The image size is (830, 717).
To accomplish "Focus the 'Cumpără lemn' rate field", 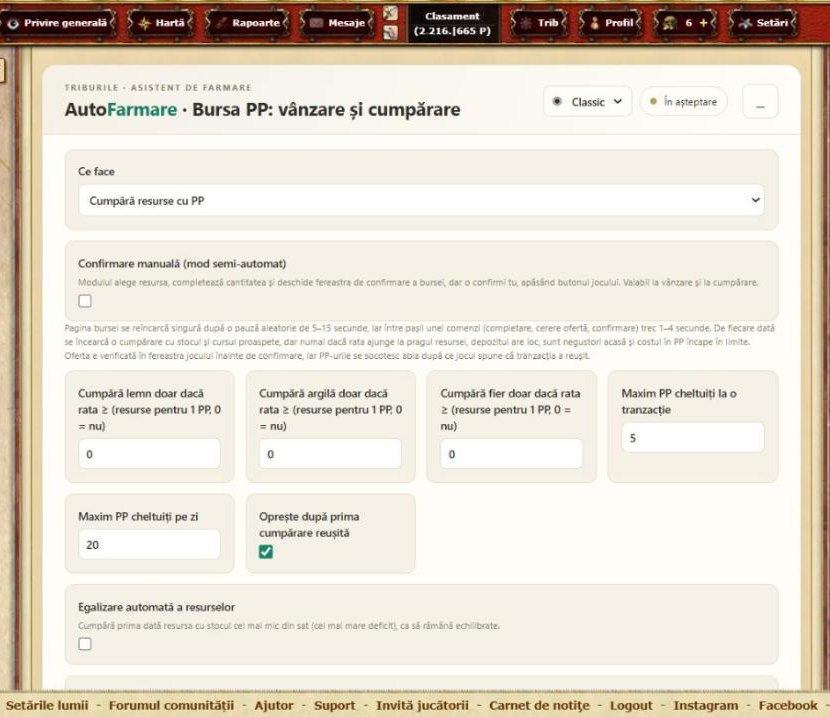I will pos(149,454).
